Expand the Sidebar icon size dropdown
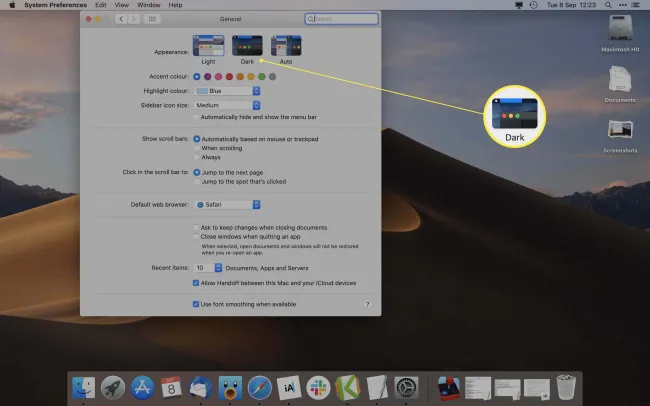 point(226,104)
